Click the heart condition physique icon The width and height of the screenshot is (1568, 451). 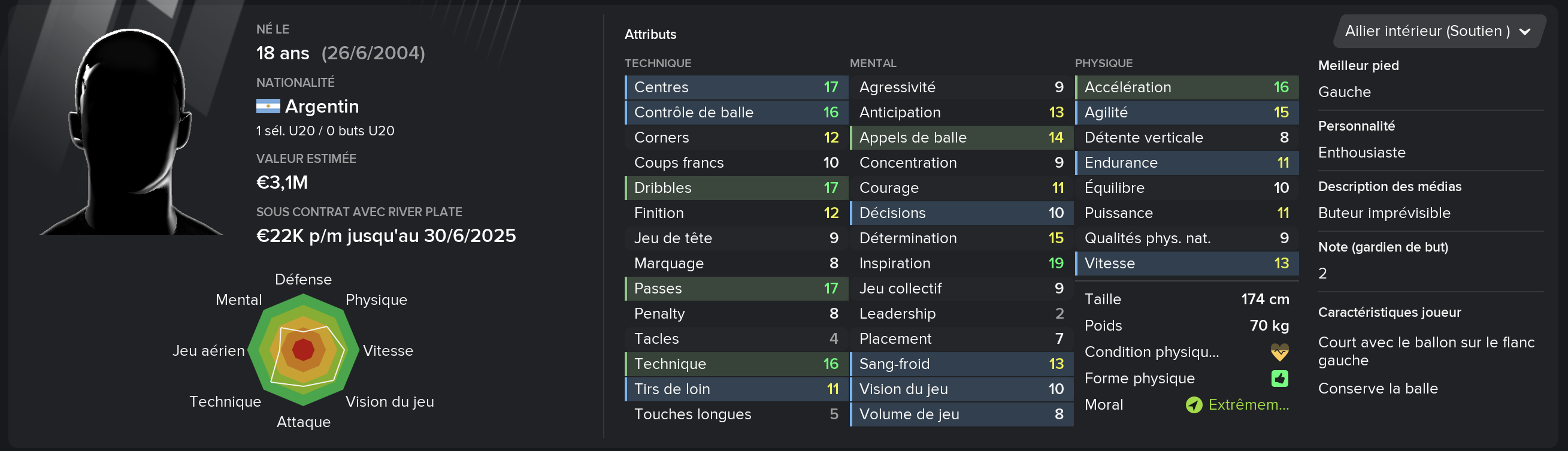(1279, 352)
